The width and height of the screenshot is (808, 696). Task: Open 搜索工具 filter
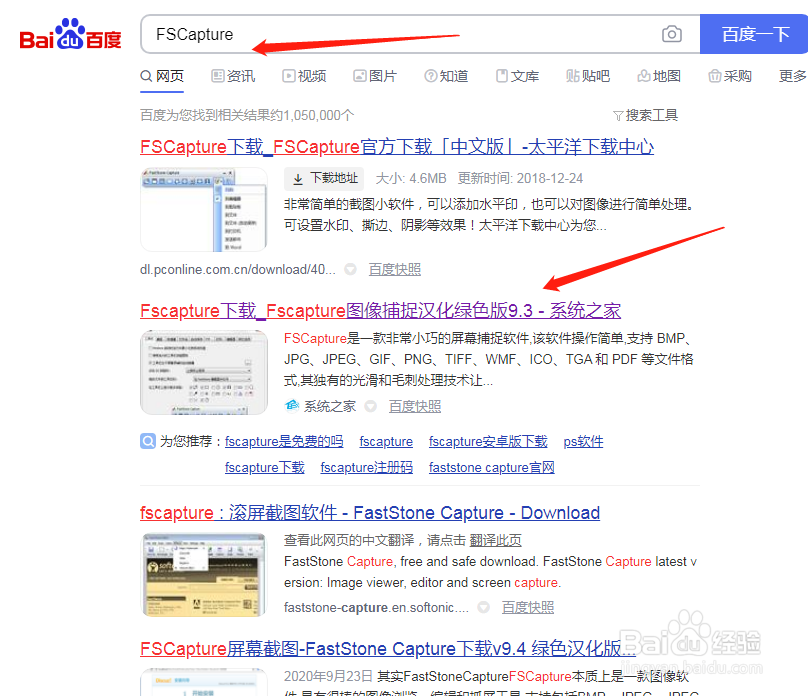pyautogui.click(x=646, y=115)
